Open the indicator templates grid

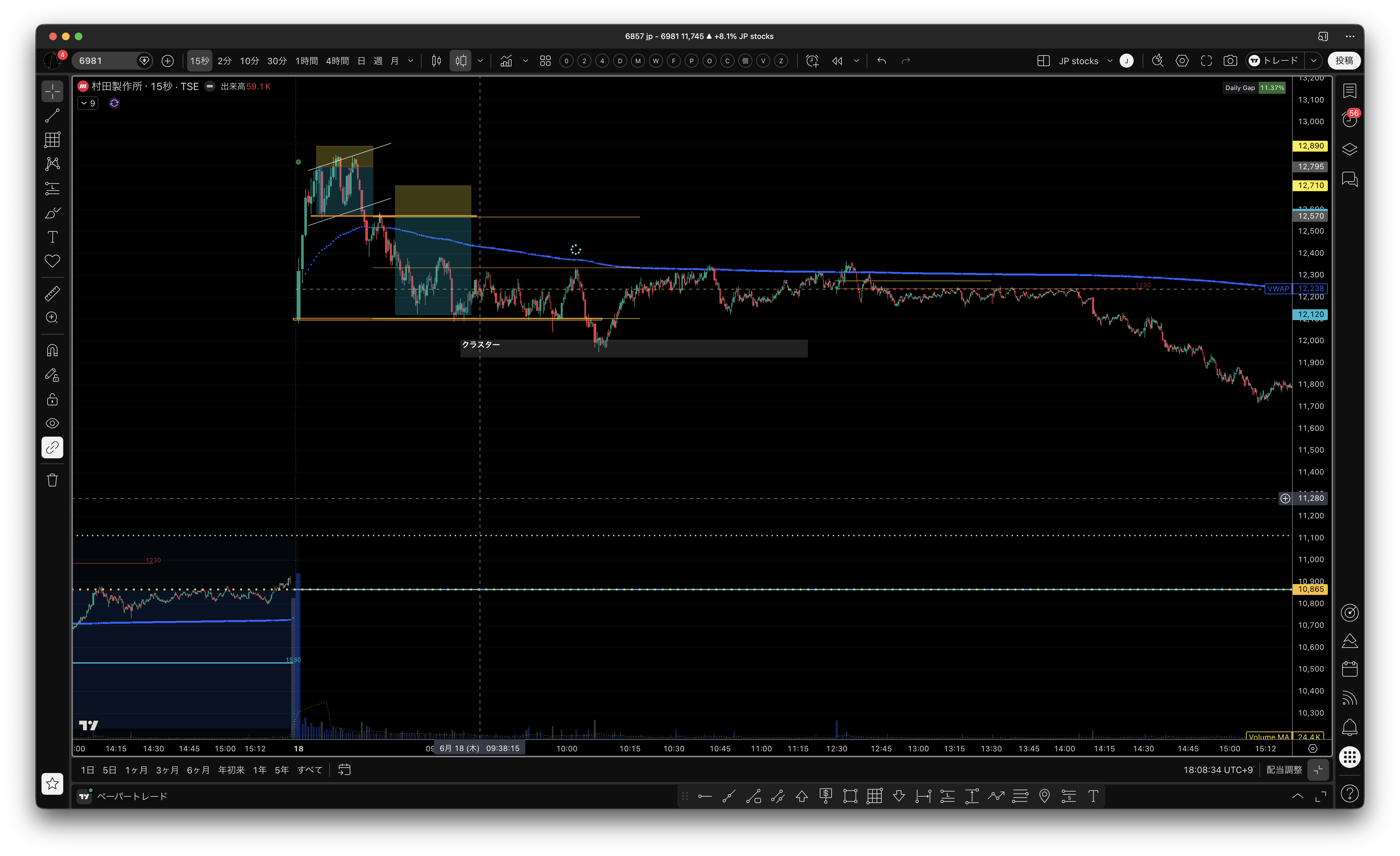coord(545,61)
